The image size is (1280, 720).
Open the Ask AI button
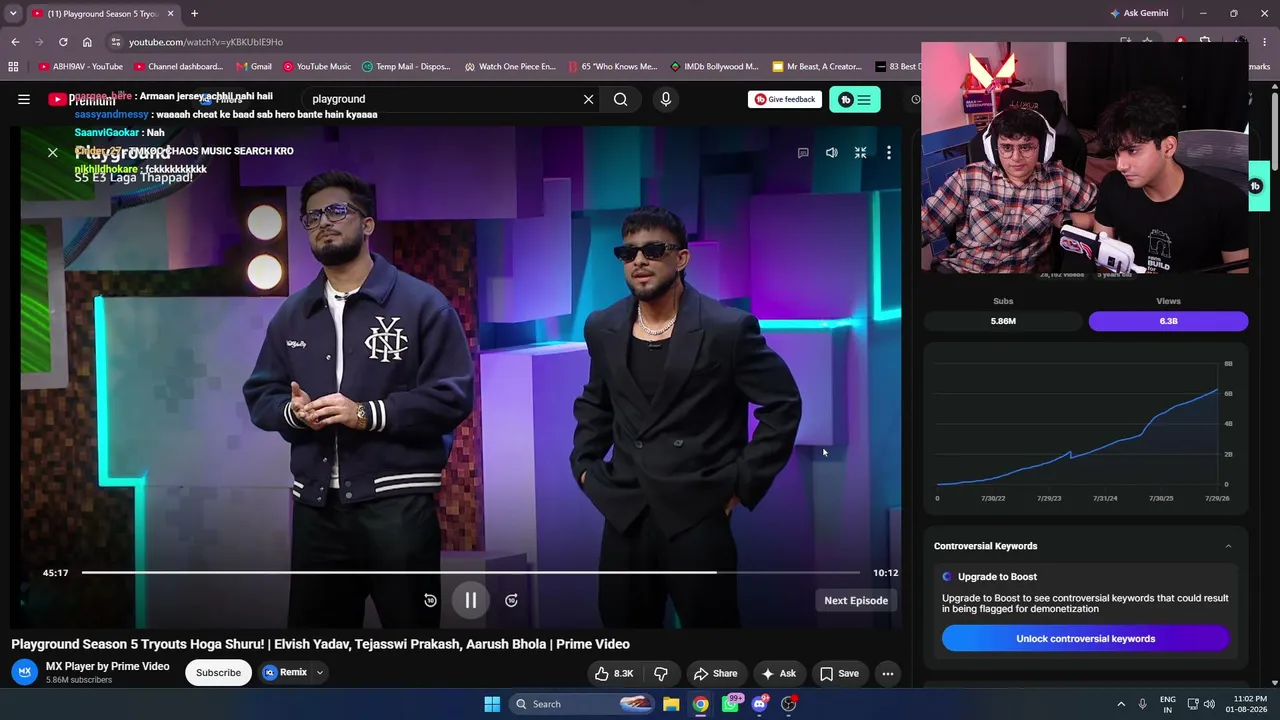[778, 673]
